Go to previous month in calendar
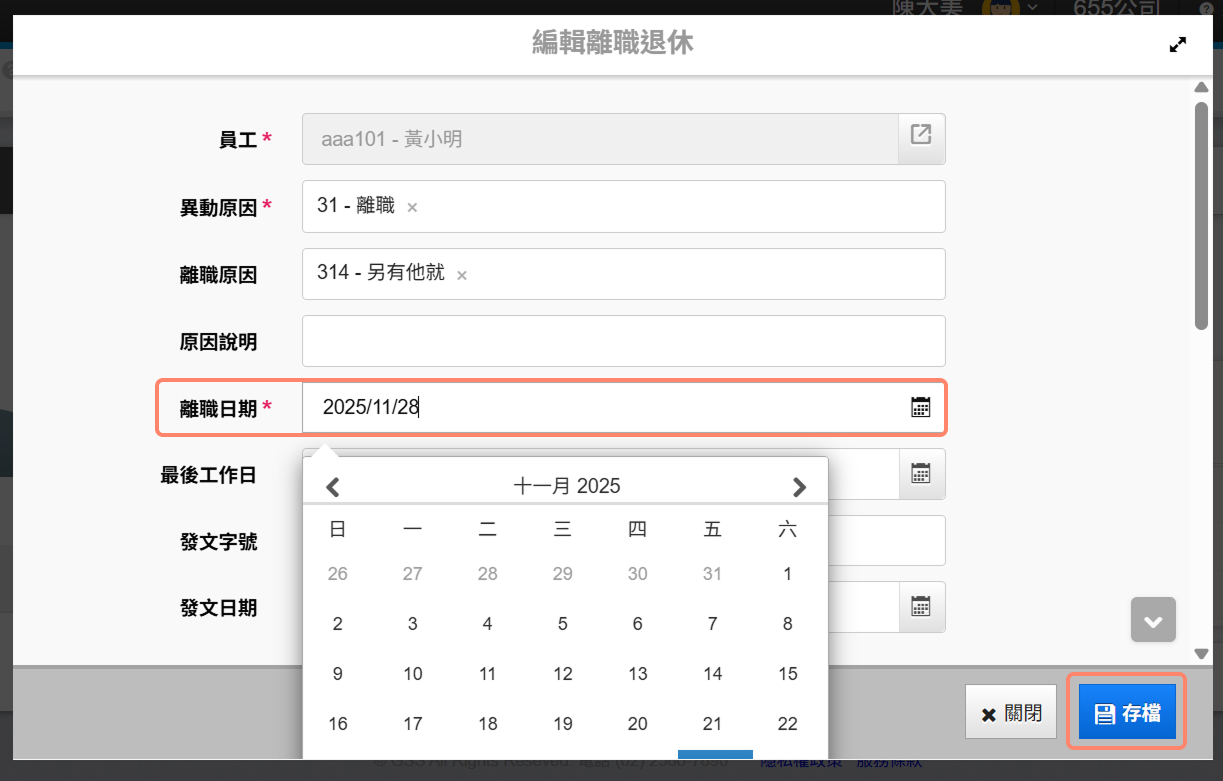The height and width of the screenshot is (781, 1223). pyautogui.click(x=334, y=487)
